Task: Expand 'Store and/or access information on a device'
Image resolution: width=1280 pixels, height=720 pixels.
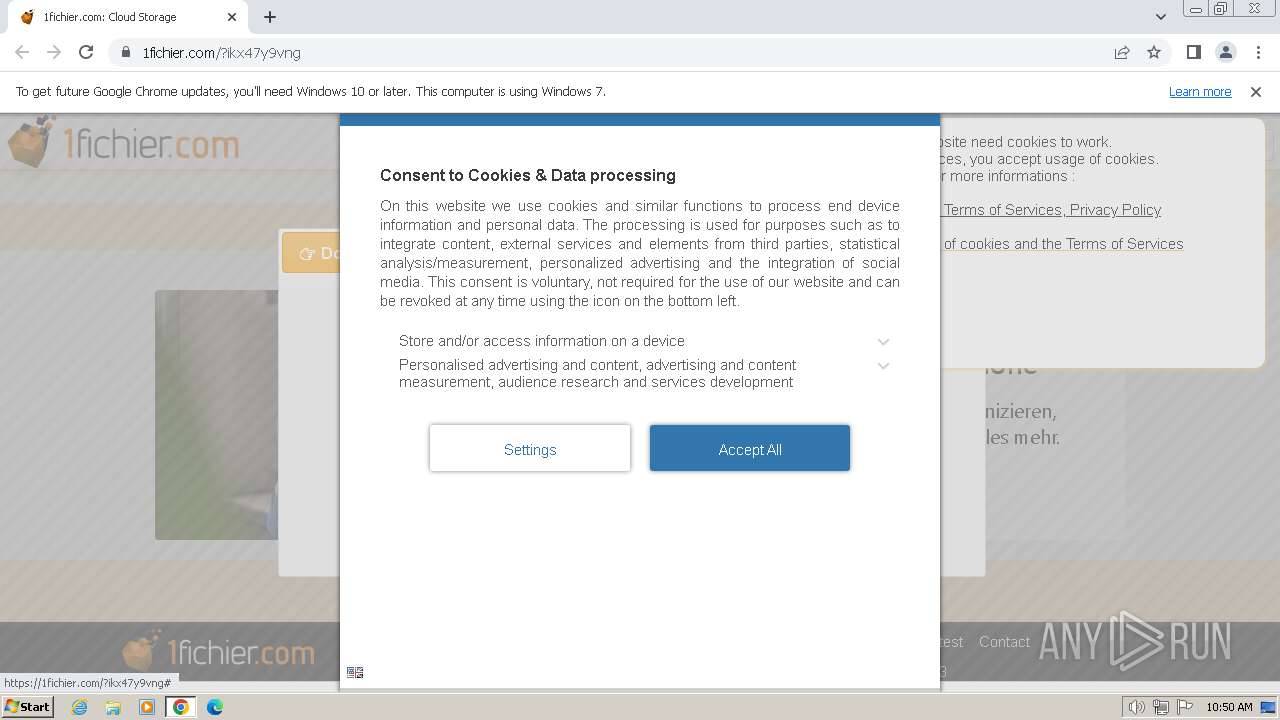Action: [644, 341]
